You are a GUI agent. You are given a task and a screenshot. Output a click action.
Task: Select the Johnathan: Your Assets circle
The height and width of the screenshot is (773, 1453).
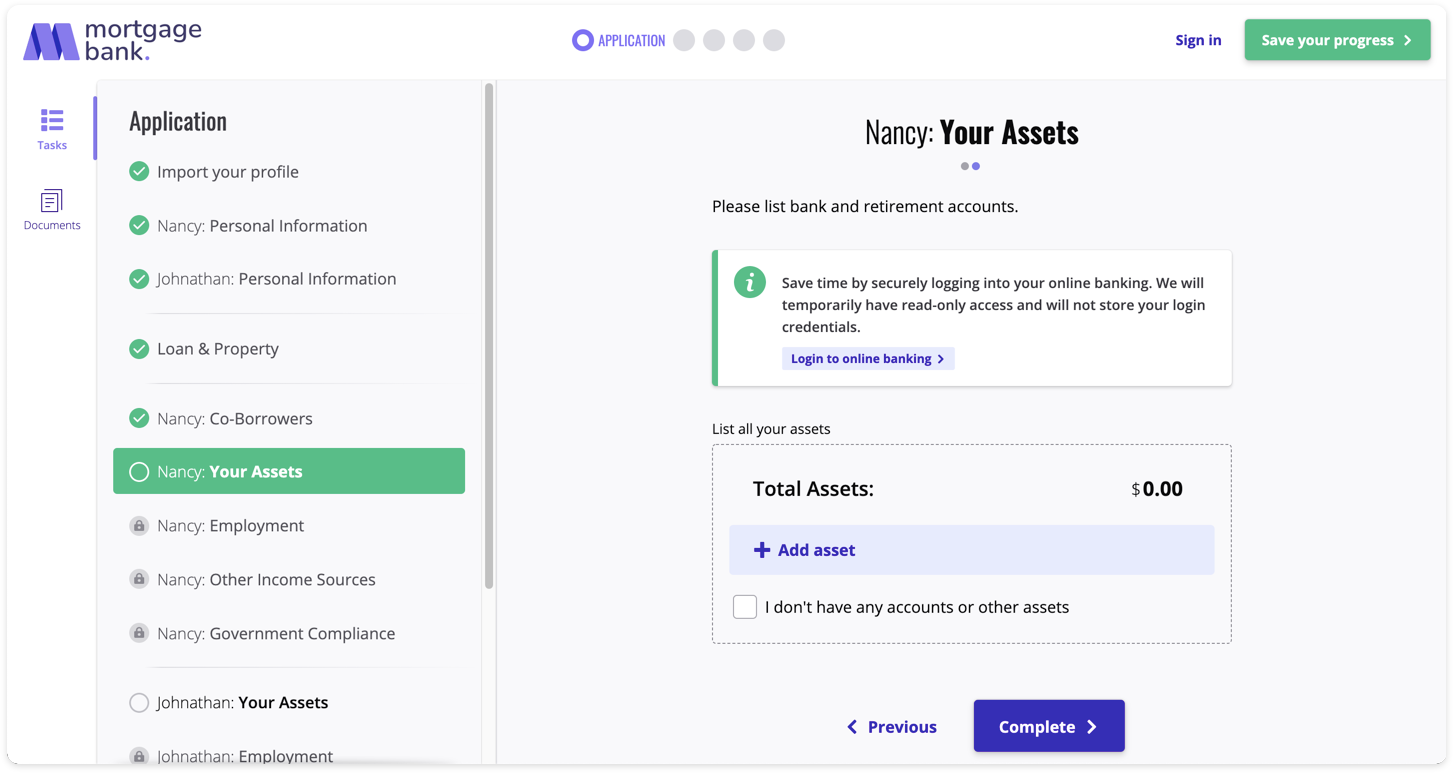point(139,703)
